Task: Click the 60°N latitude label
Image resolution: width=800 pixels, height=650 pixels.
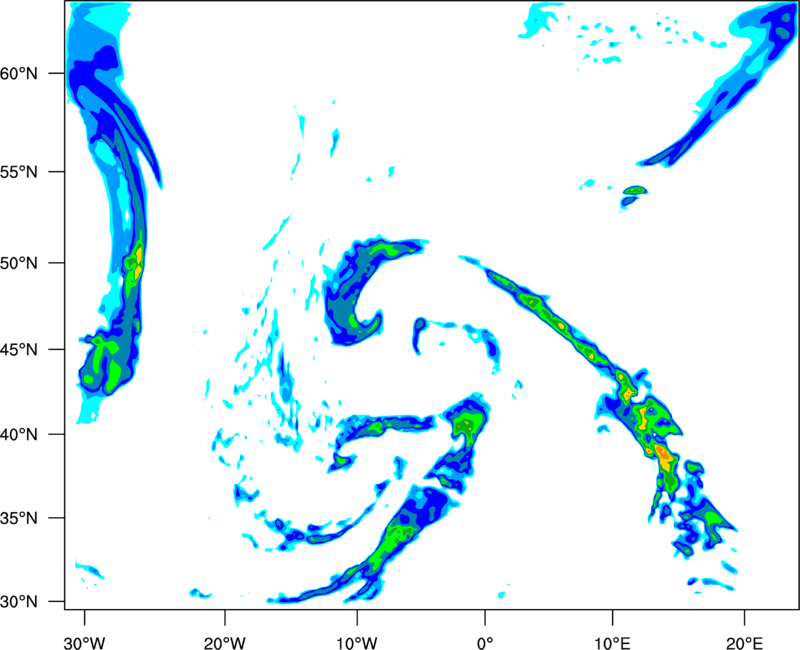Action: (19, 73)
